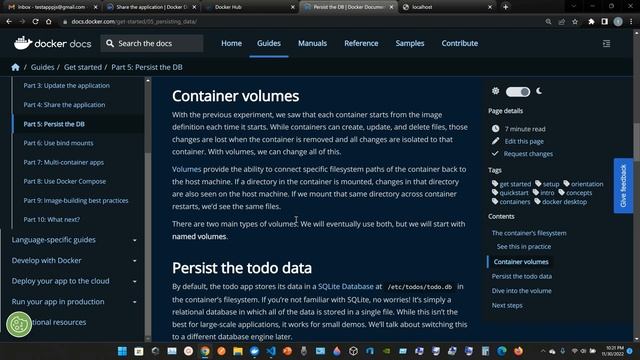
Task: Click the browser address bar URL
Action: point(134,22)
